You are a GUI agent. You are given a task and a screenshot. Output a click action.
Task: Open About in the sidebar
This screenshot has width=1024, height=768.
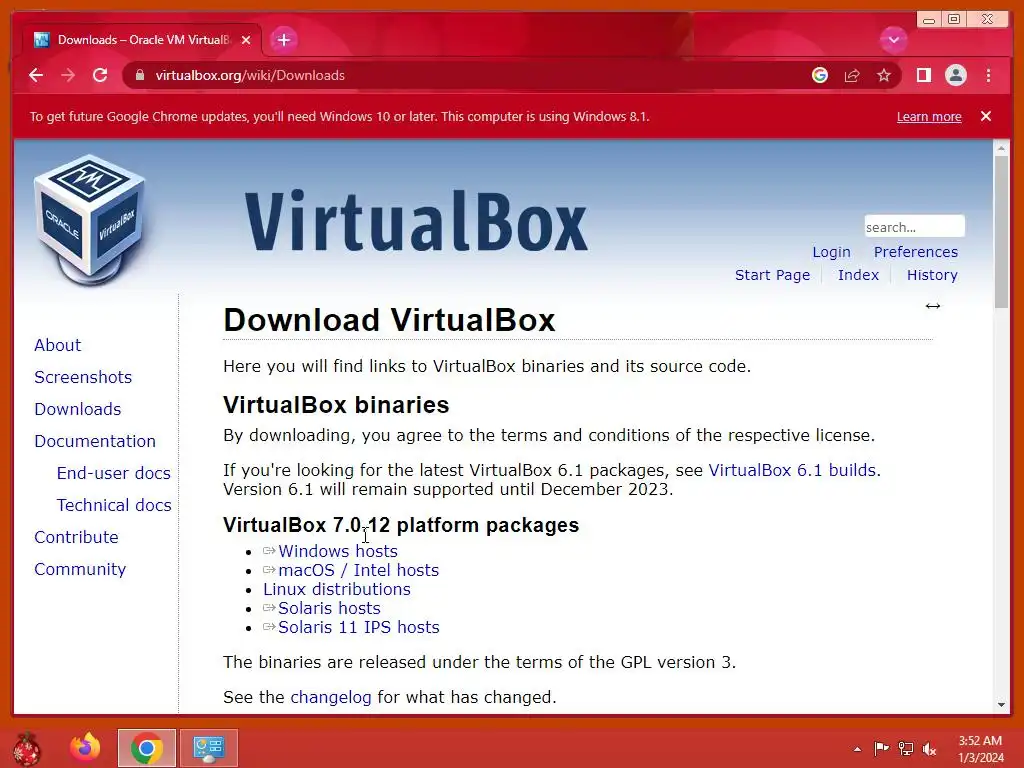click(x=57, y=345)
